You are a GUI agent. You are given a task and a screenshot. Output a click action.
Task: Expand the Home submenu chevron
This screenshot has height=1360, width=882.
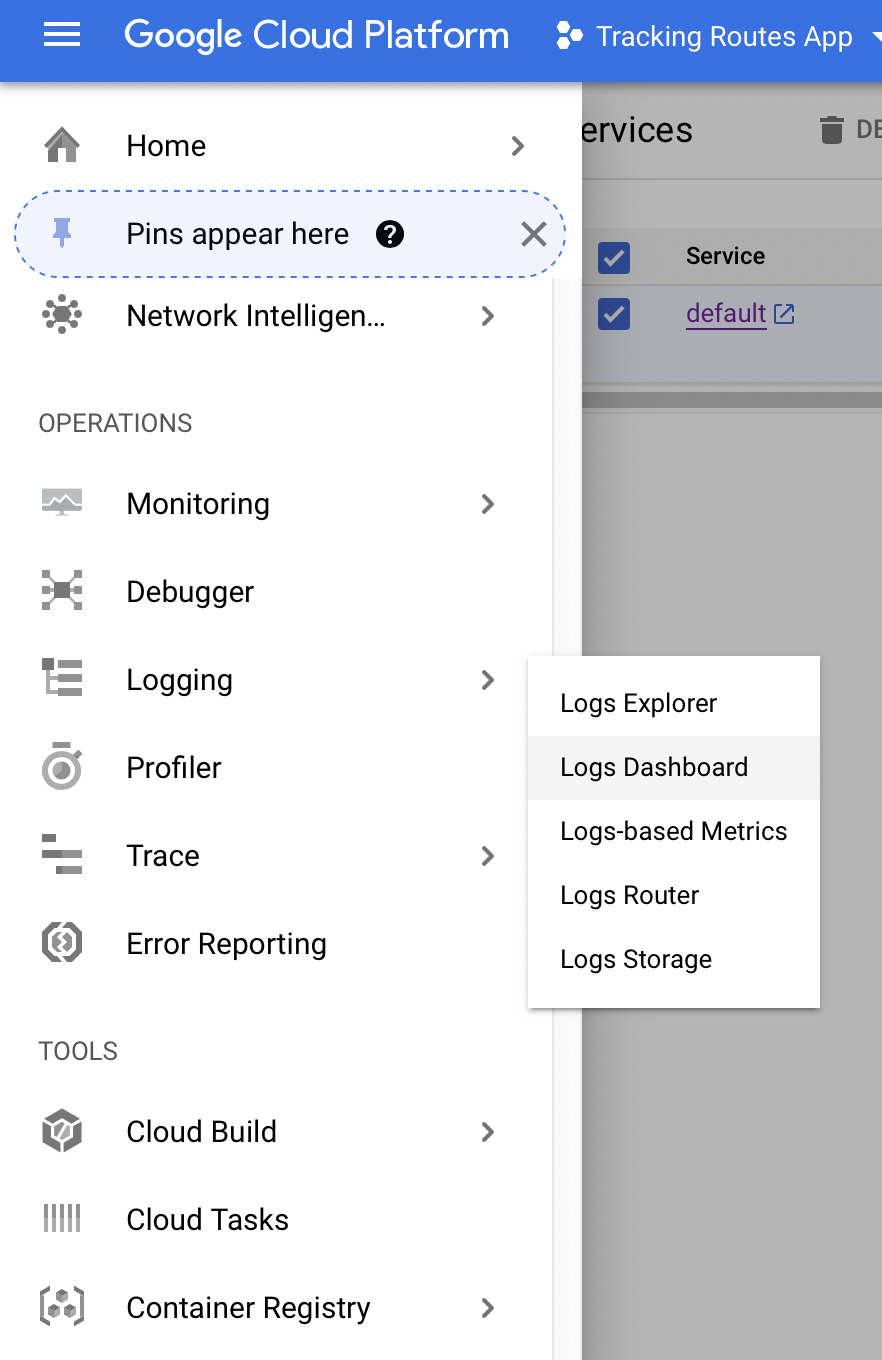coord(518,146)
